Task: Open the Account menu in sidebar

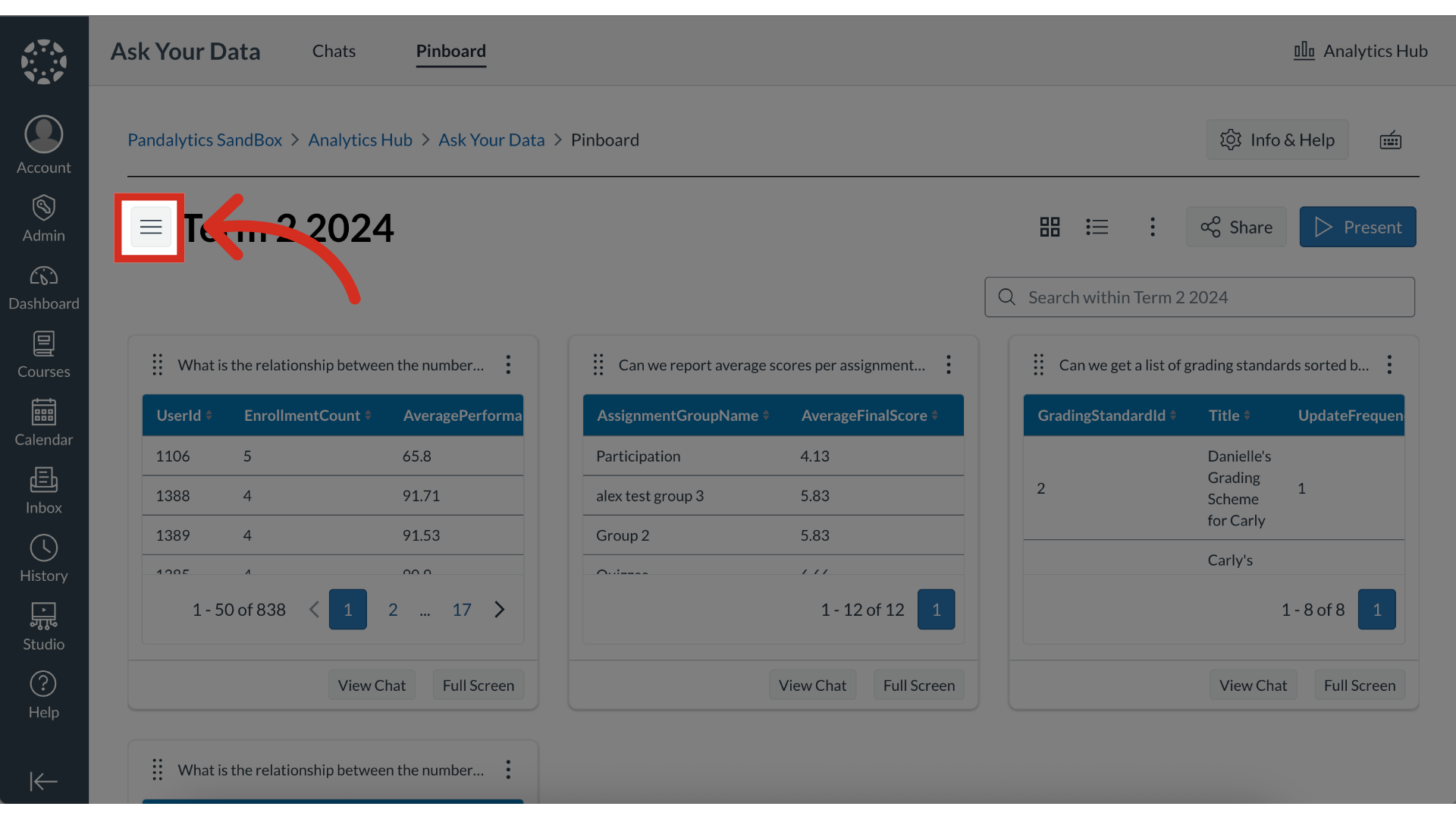Action: tap(44, 145)
